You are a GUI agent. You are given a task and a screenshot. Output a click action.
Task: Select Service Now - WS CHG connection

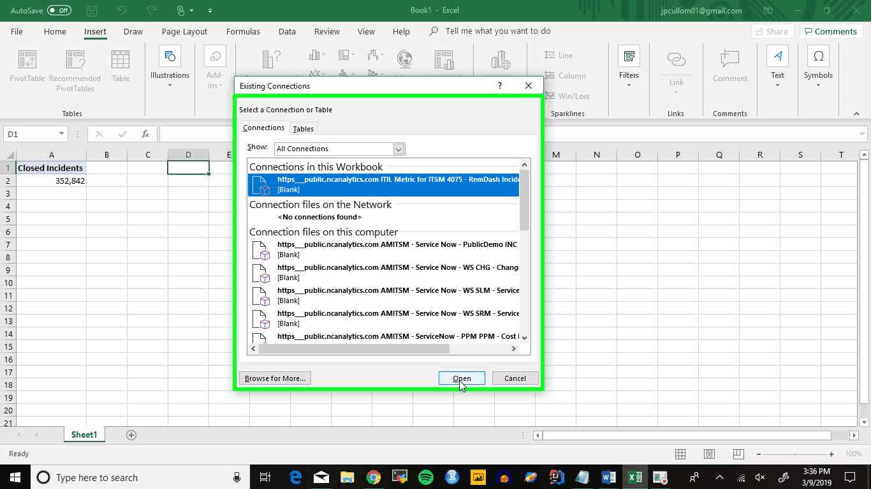click(384, 272)
